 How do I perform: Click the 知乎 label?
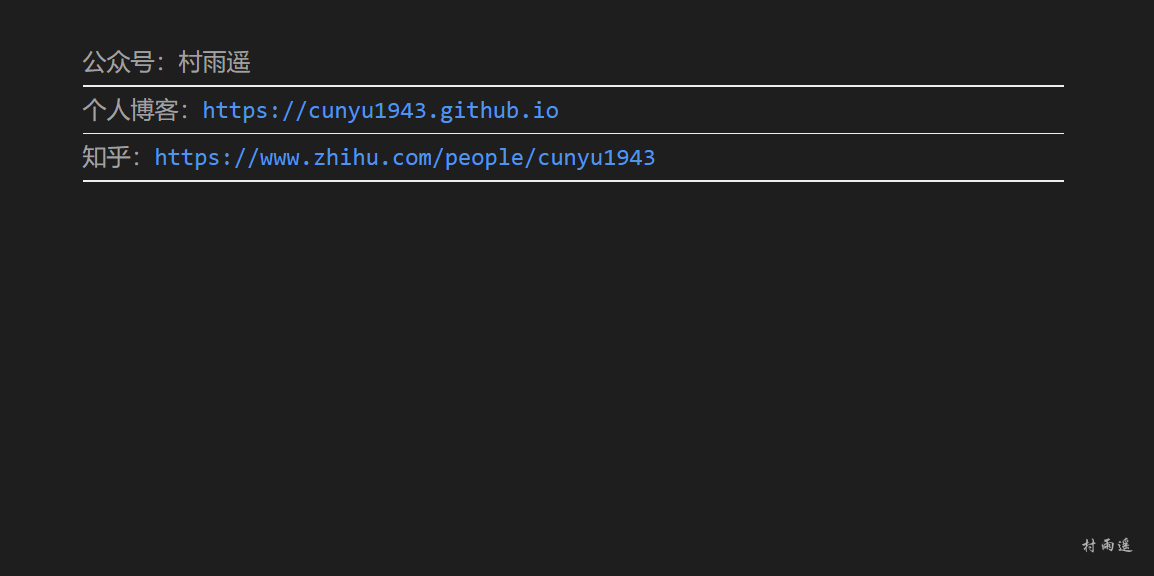point(106,157)
